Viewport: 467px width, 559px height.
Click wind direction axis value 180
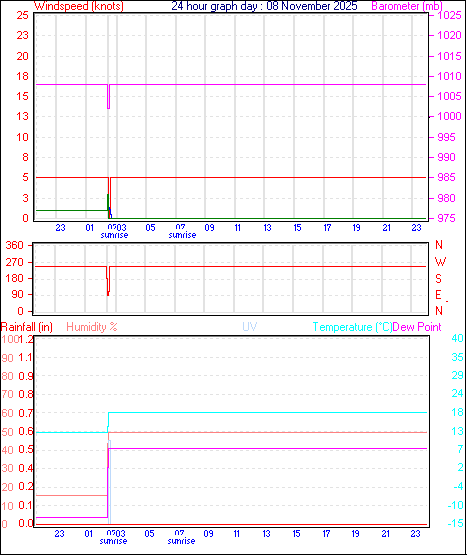coord(14,278)
